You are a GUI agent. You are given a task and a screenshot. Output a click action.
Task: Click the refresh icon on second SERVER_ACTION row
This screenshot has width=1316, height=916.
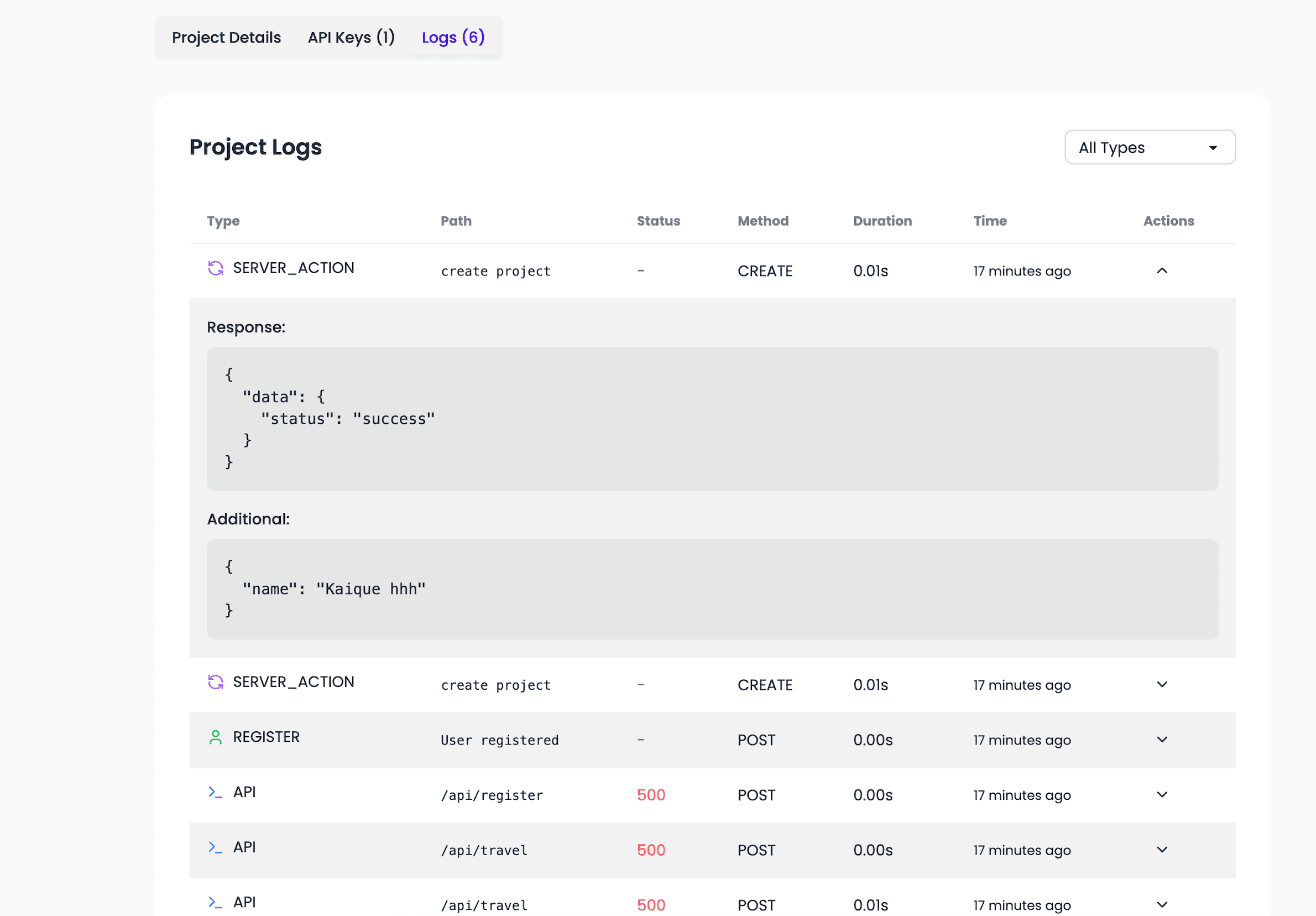[x=216, y=681]
